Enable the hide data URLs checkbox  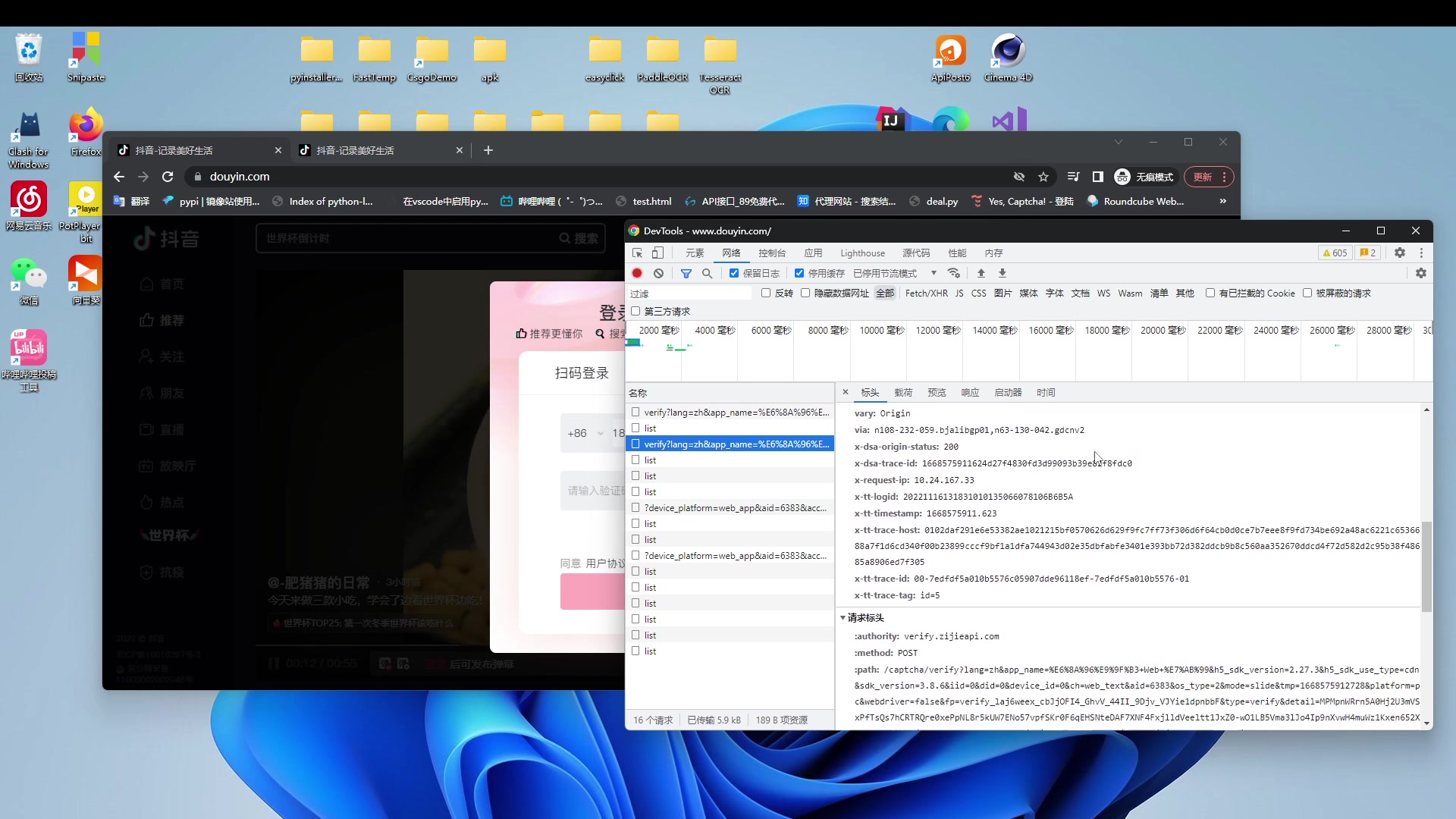805,293
